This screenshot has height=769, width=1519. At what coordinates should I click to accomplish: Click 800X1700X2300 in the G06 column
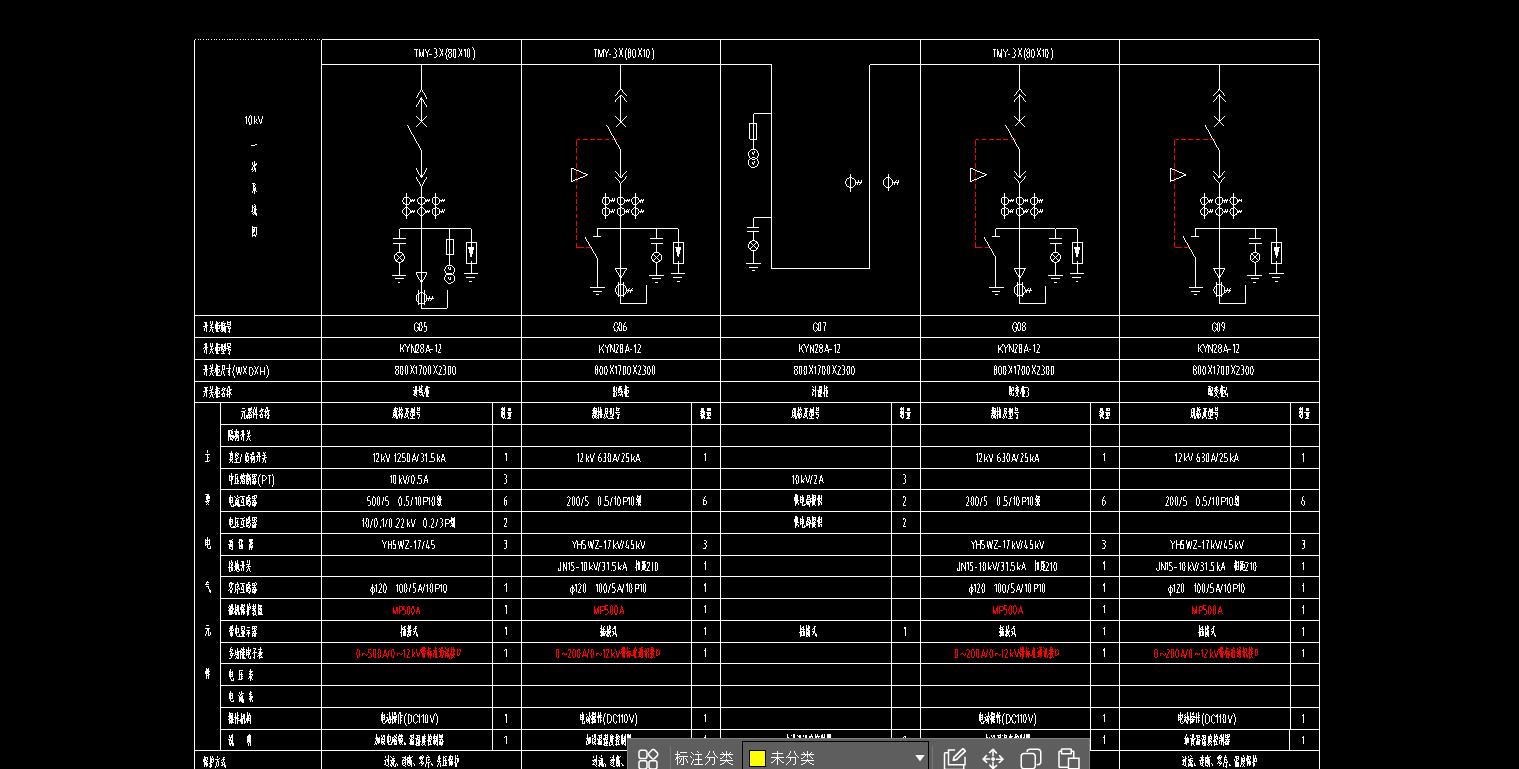pos(624,371)
